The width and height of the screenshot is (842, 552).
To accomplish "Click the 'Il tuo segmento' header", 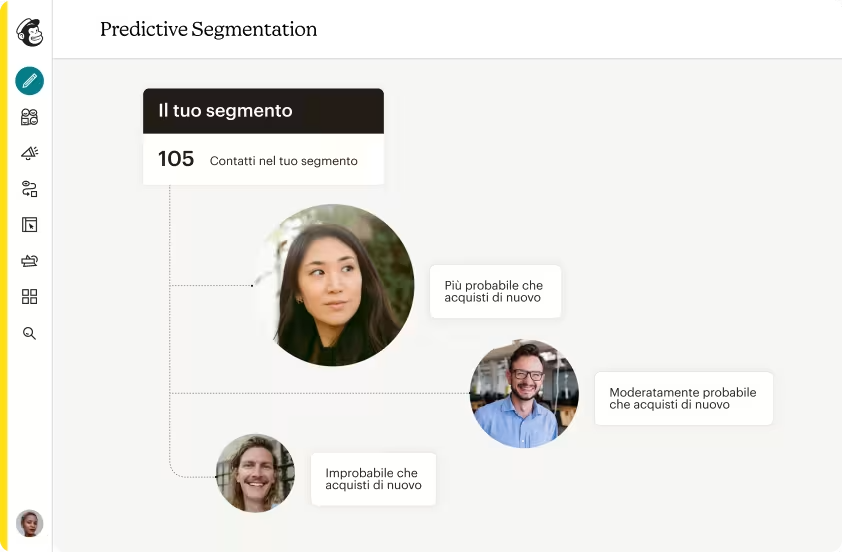I will [x=263, y=111].
